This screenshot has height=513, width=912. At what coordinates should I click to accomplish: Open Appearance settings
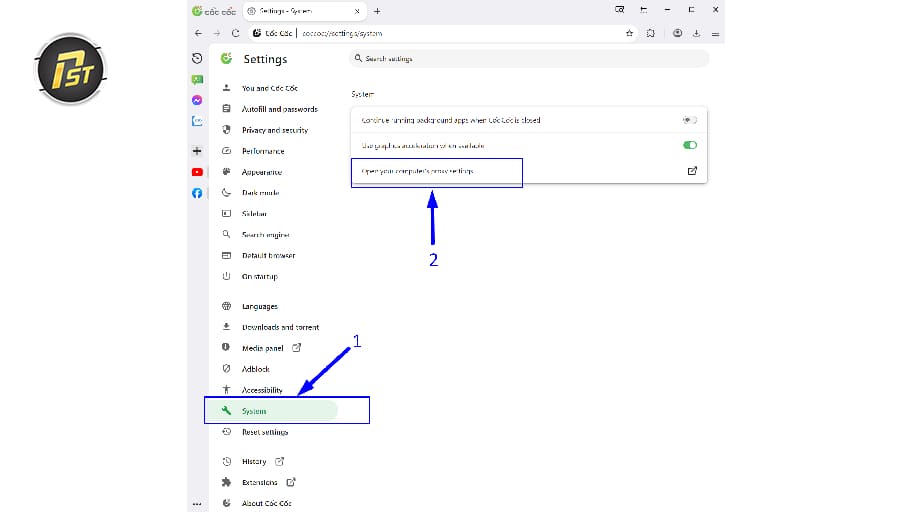coord(262,172)
